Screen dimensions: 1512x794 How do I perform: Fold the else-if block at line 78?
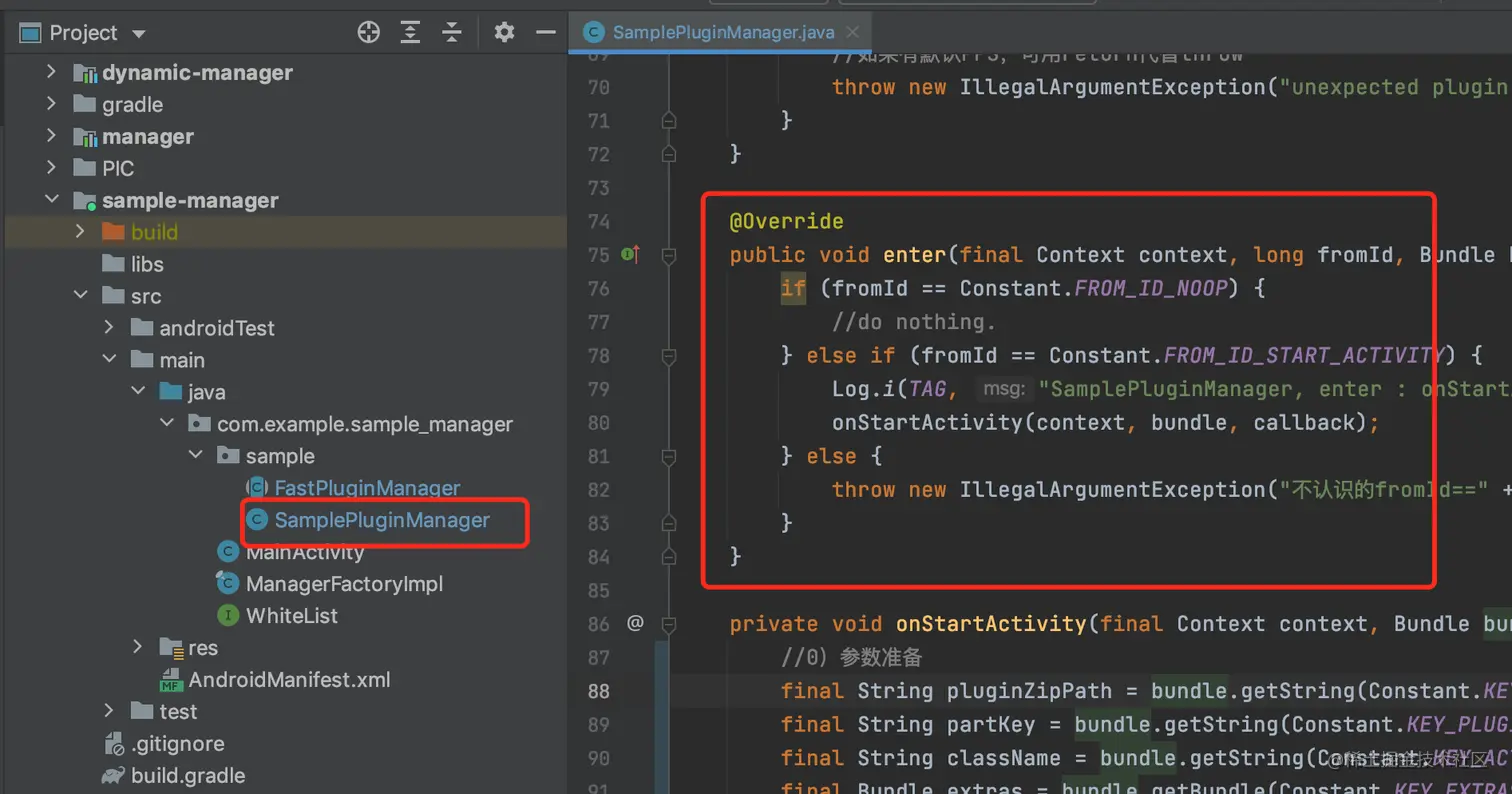coord(669,356)
